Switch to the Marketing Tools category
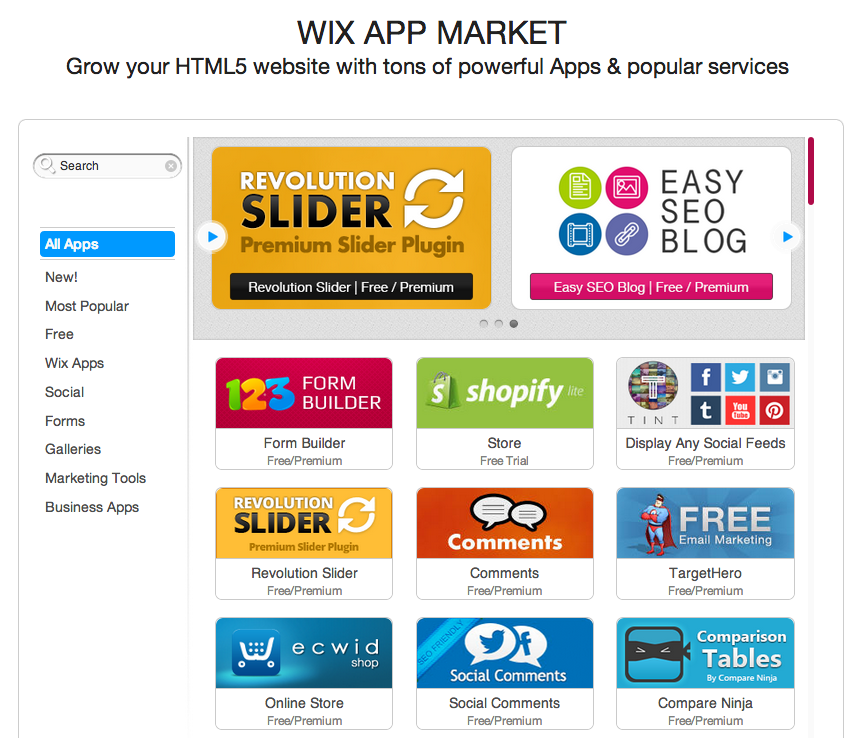Viewport: 862px width, 738px height. [x=96, y=478]
